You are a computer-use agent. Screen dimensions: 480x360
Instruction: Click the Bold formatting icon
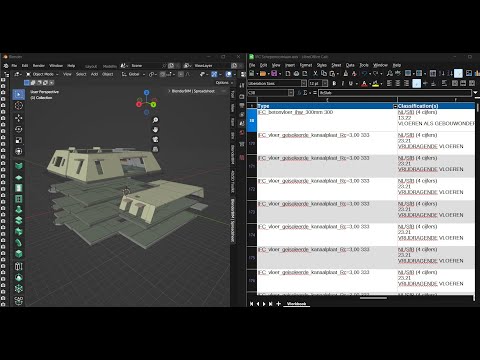click(x=334, y=83)
